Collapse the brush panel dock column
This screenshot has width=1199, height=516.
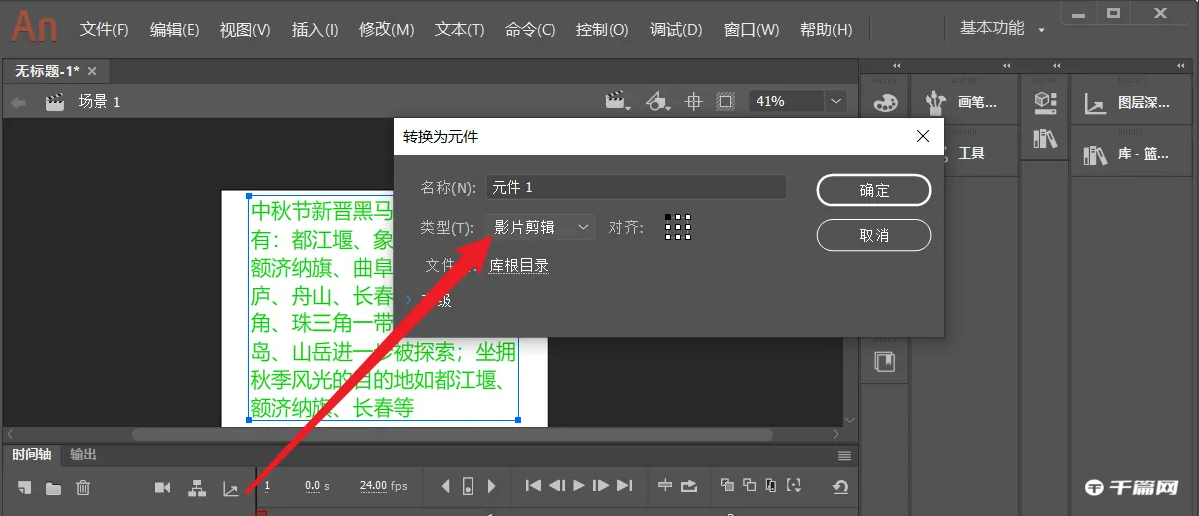tap(1006, 65)
